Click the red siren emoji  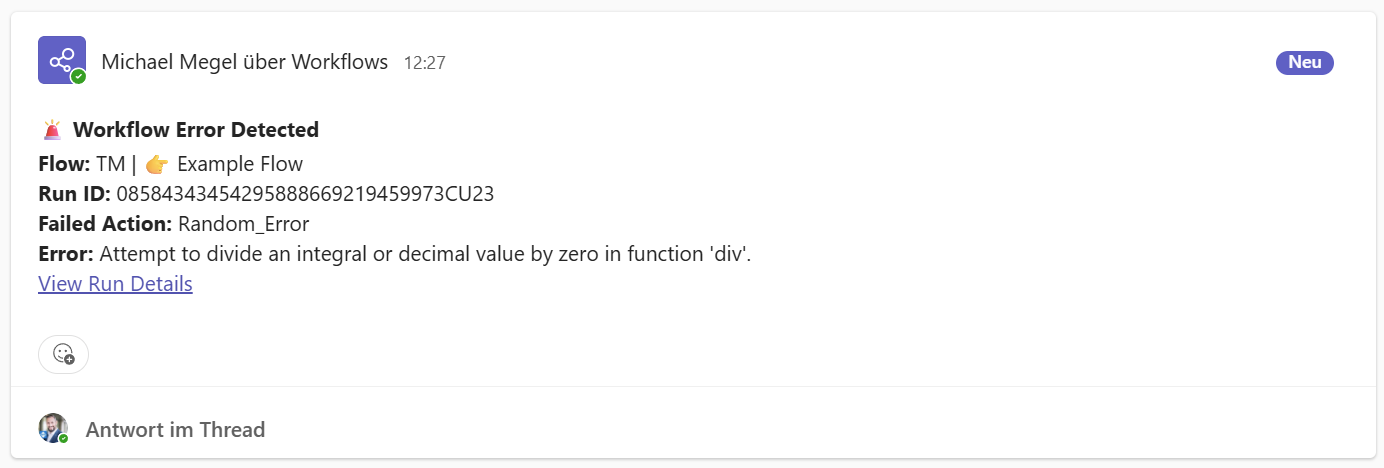(x=53, y=130)
